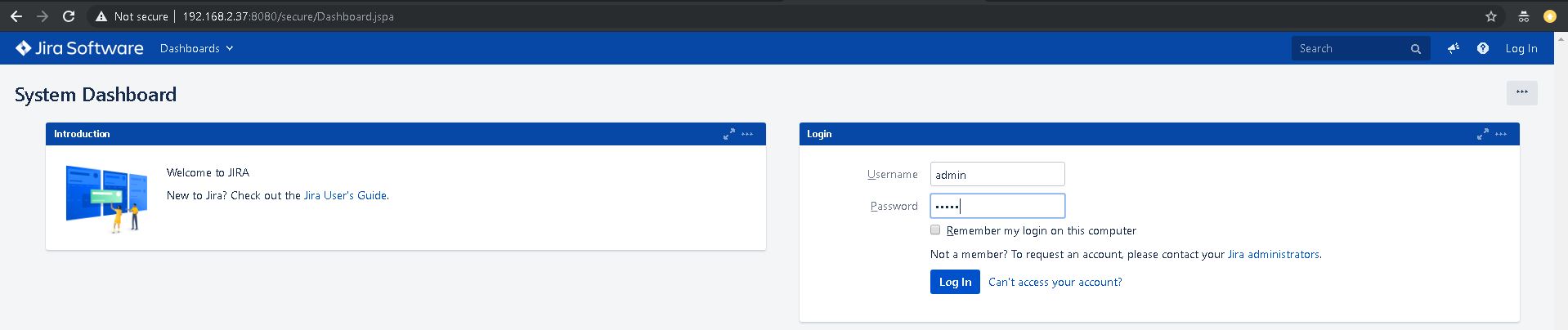Open Login gadget options ellipsis
The width and height of the screenshot is (1568, 330).
coord(1501,134)
